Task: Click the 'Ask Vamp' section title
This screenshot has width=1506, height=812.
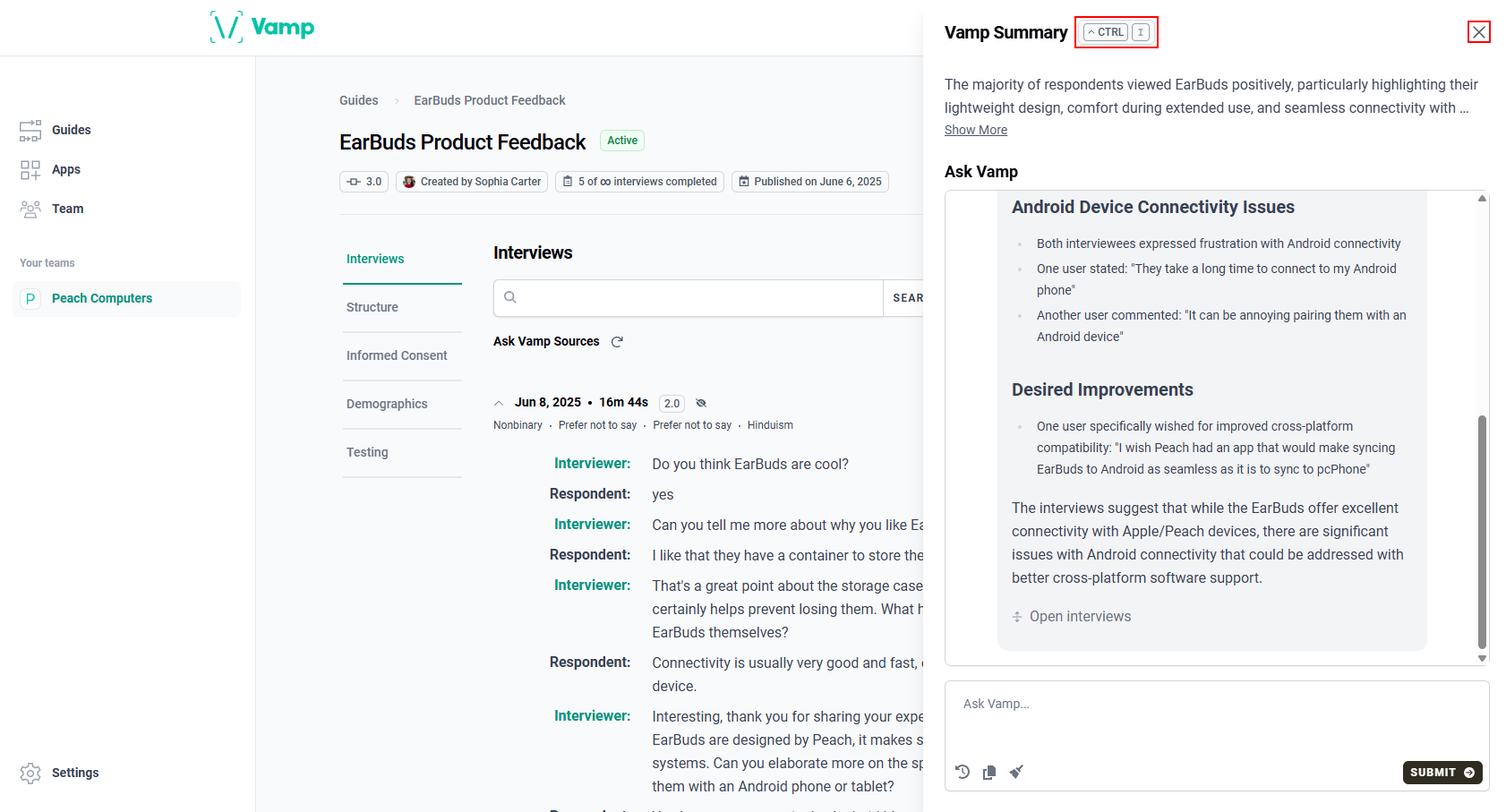Action: (981, 172)
